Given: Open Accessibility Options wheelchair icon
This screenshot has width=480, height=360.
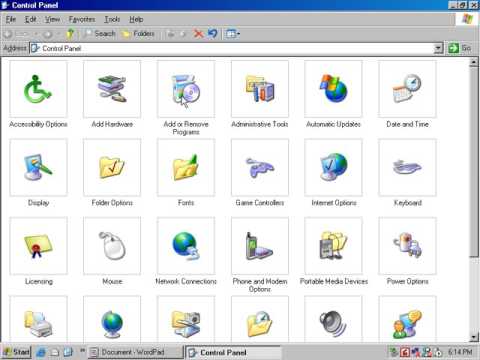Looking at the screenshot, I should 38,89.
